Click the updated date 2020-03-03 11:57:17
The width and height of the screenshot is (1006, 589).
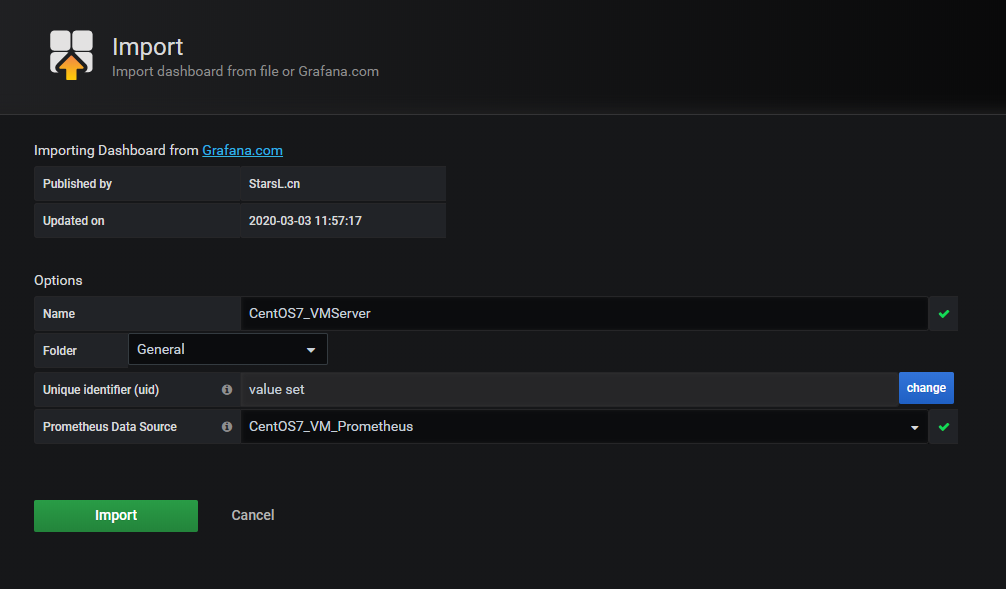click(x=305, y=220)
